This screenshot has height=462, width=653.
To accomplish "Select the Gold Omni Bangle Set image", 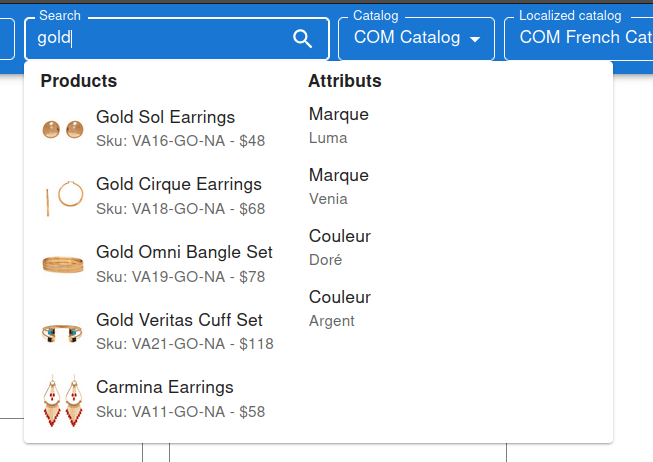I will pyautogui.click(x=62, y=265).
